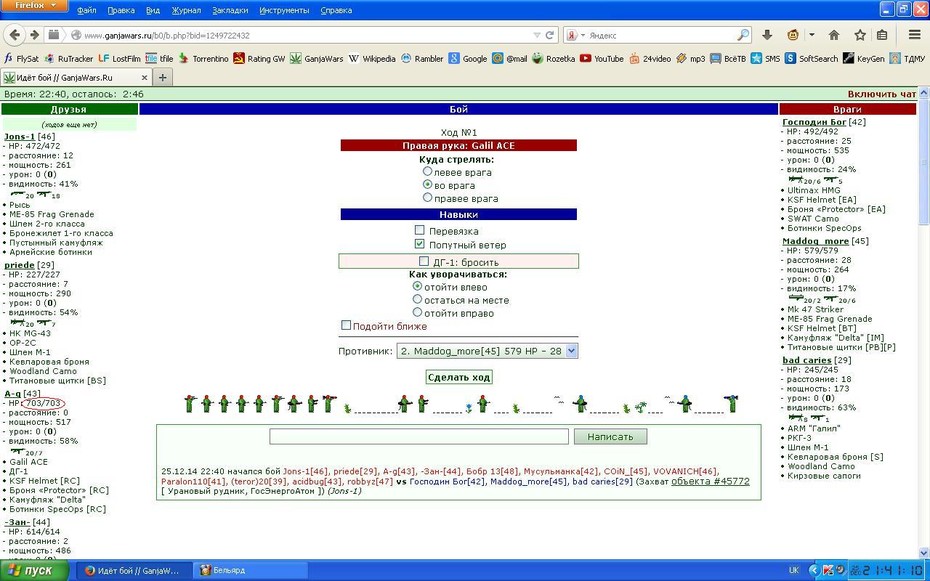Select 'остаться на месте' dodge option

[x=417, y=299]
